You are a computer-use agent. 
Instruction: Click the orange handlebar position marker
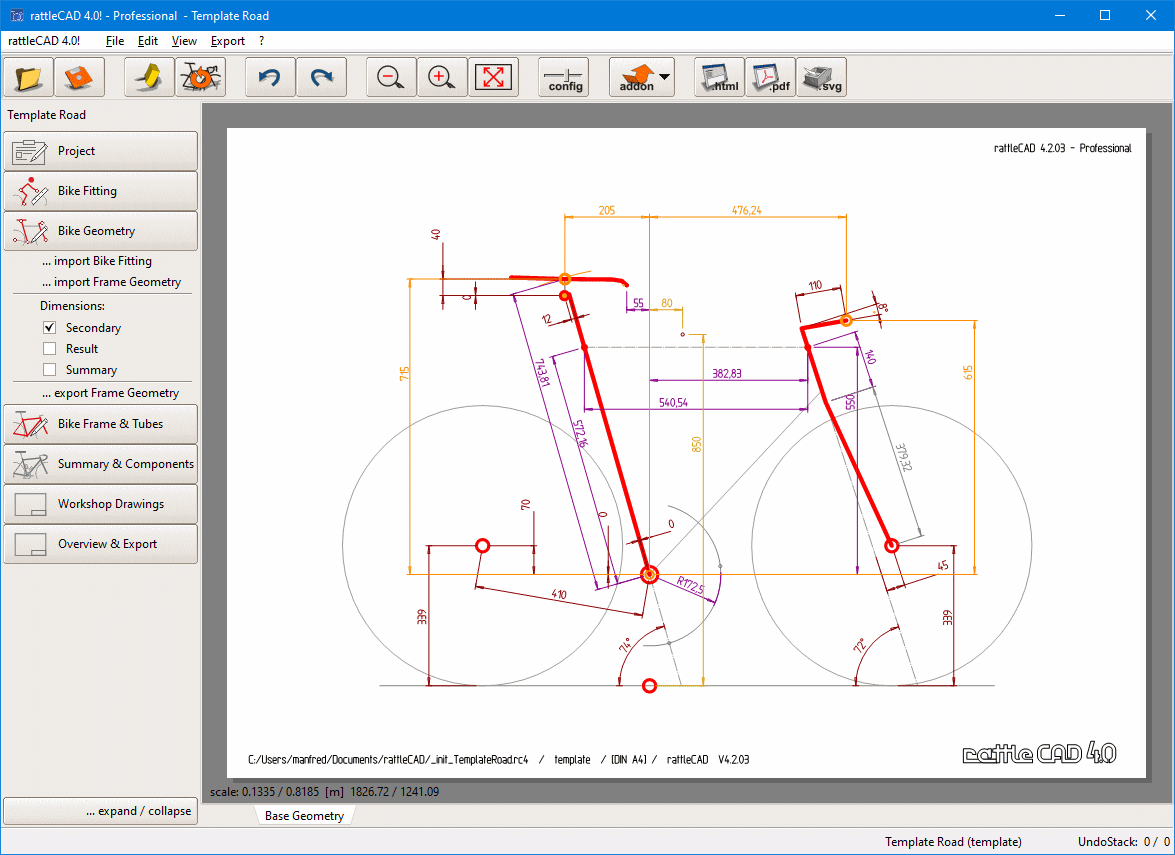point(847,321)
